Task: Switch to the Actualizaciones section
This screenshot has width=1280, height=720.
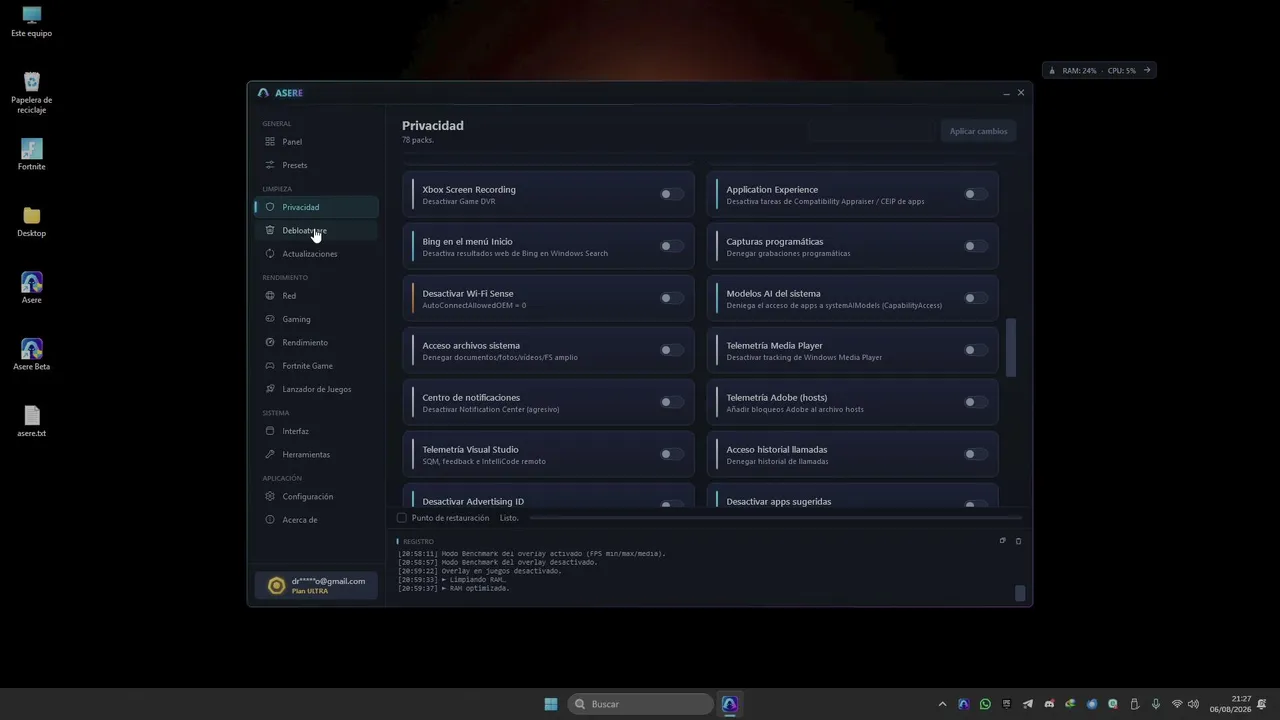Action: (316, 254)
